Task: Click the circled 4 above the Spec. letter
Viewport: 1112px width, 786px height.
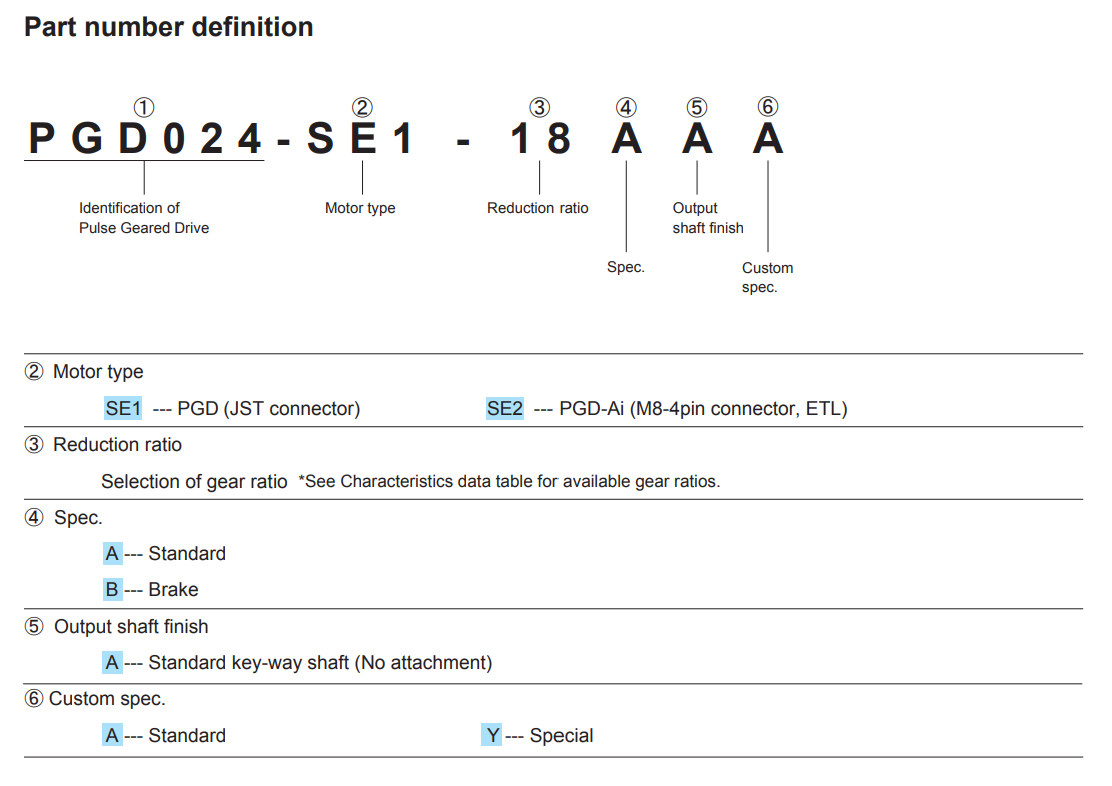Action: click(626, 108)
